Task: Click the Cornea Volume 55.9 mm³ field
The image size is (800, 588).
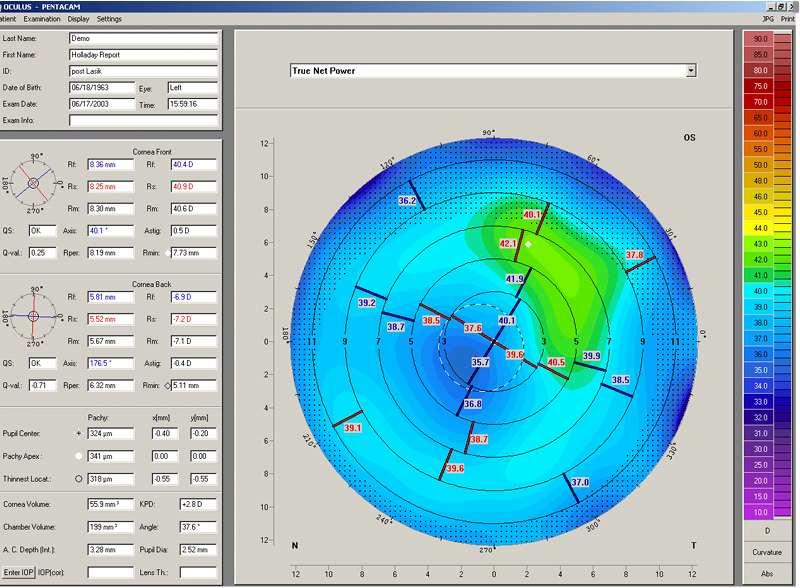Action: coord(110,504)
